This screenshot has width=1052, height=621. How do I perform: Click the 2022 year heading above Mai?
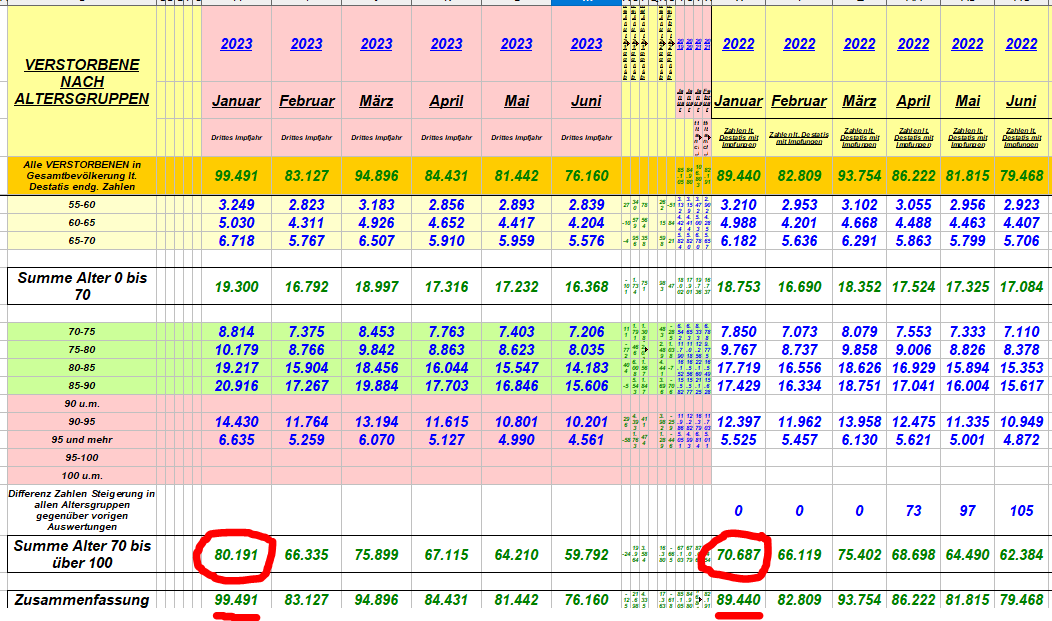coord(967,44)
